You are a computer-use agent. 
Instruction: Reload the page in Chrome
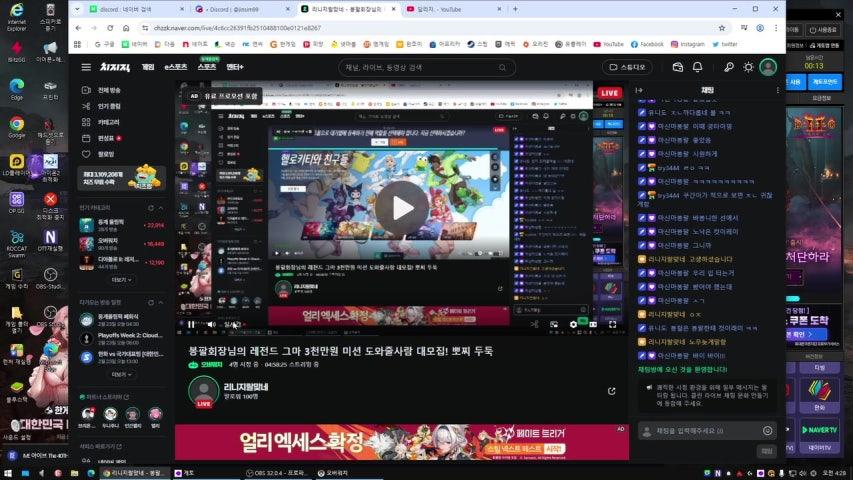[110, 28]
